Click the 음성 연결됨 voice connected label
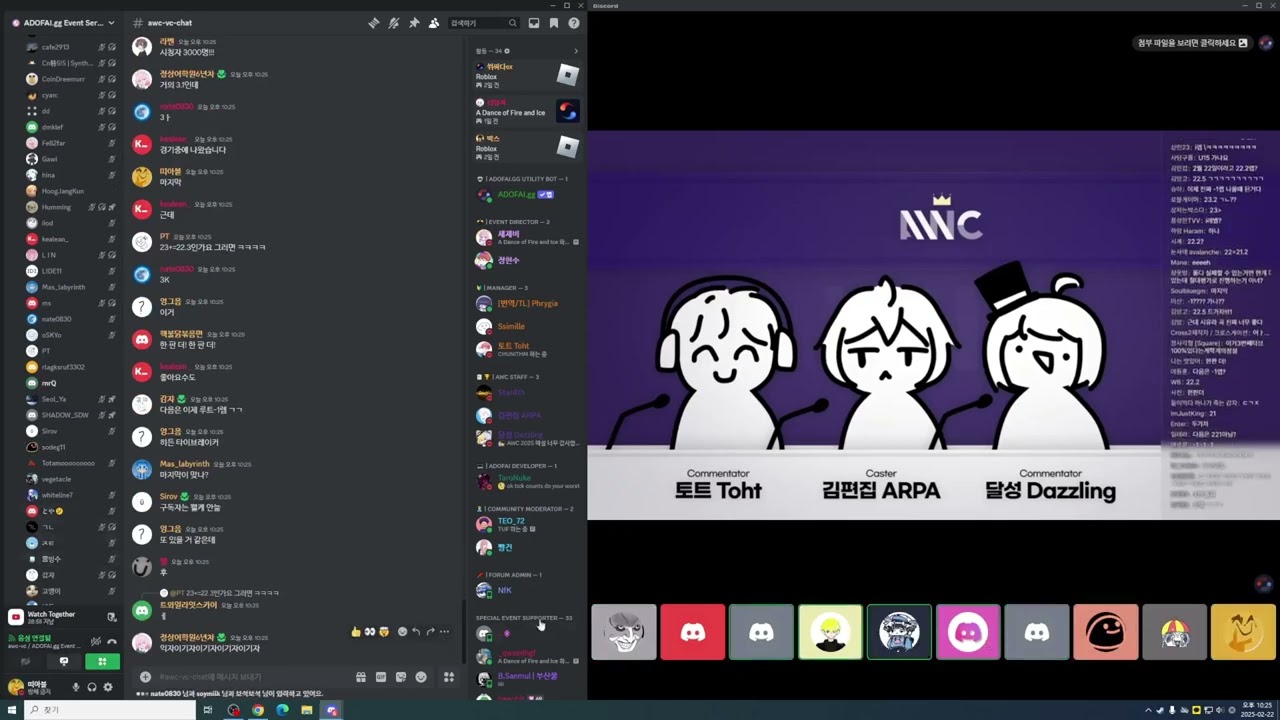This screenshot has width=1280, height=720. click(34, 638)
